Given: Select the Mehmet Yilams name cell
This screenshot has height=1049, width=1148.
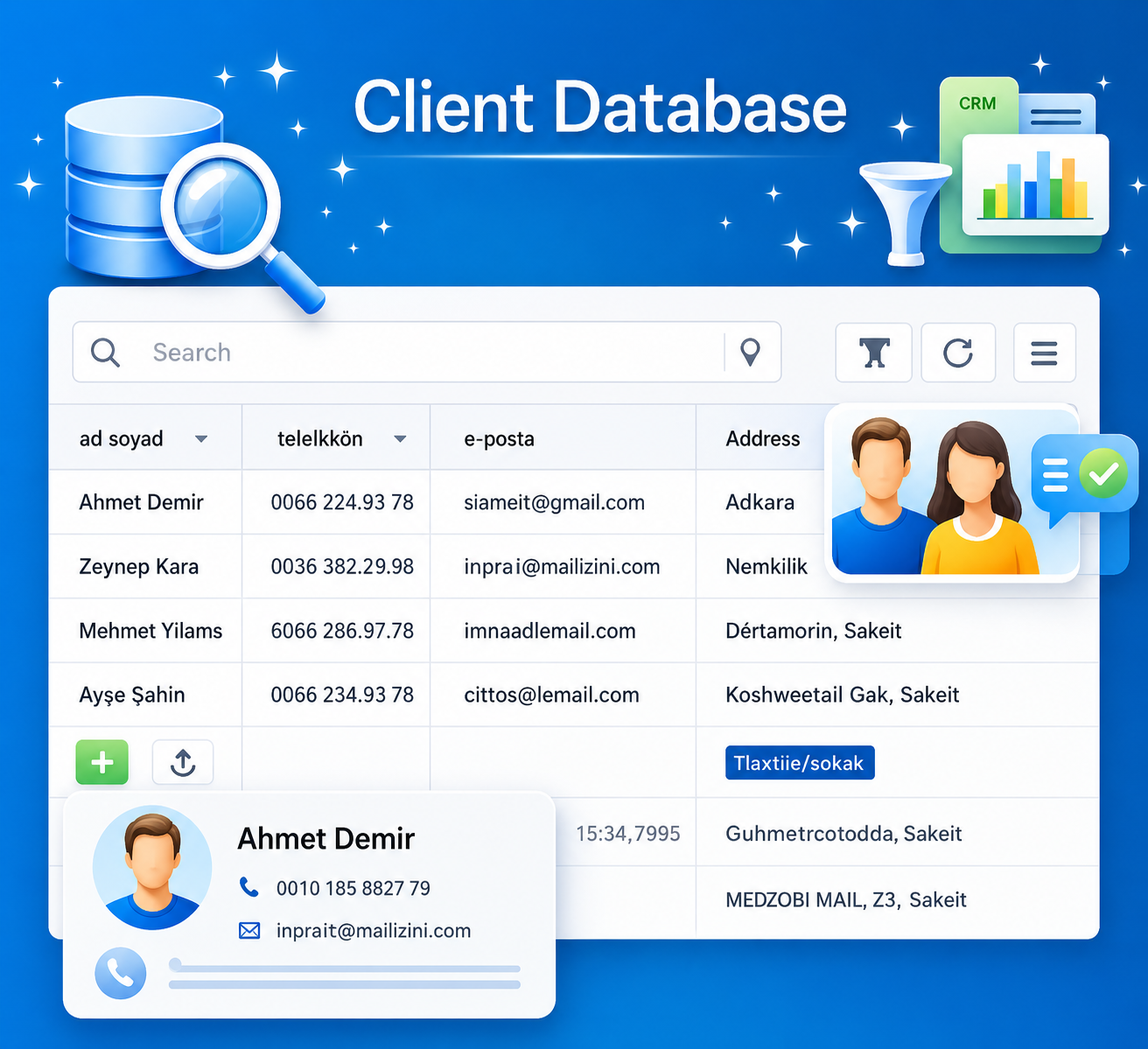Looking at the screenshot, I should pos(150,631).
